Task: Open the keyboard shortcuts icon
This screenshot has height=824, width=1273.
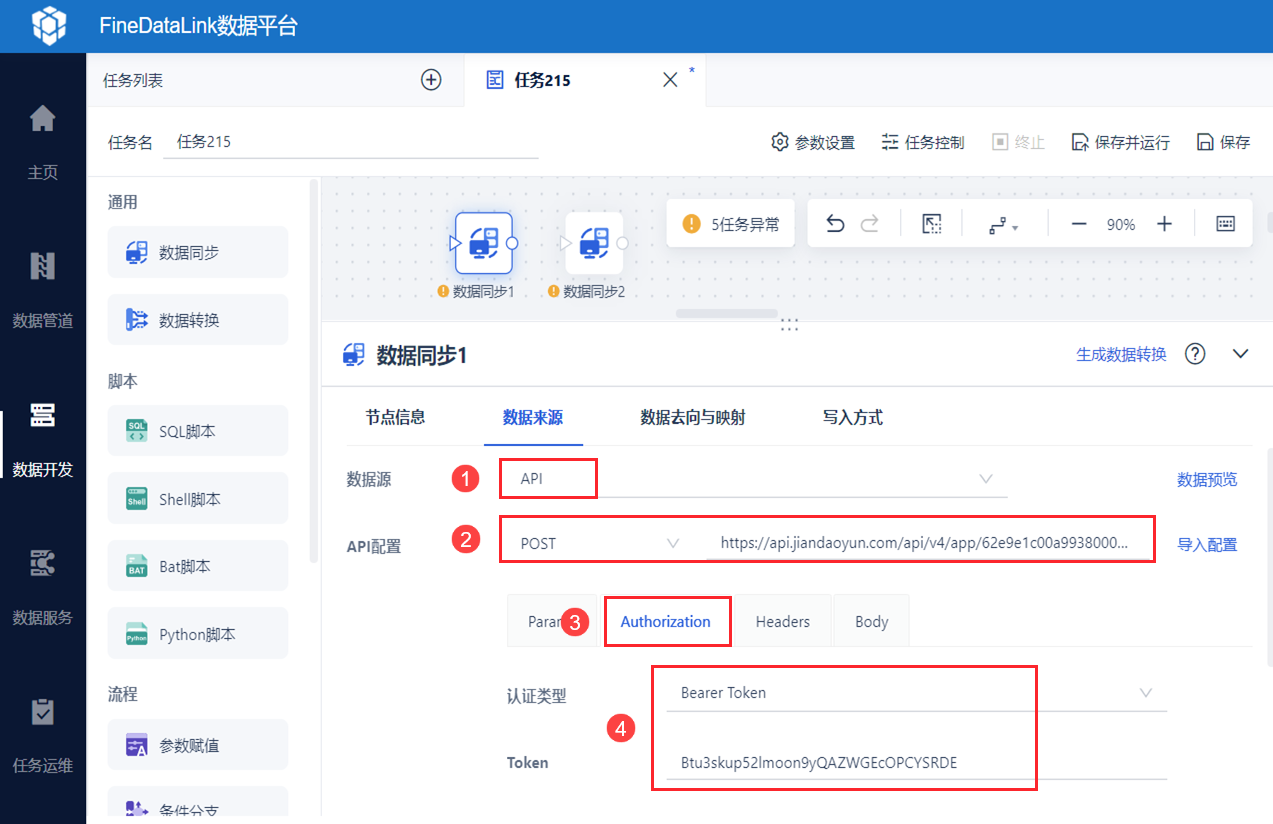Action: pyautogui.click(x=1226, y=224)
